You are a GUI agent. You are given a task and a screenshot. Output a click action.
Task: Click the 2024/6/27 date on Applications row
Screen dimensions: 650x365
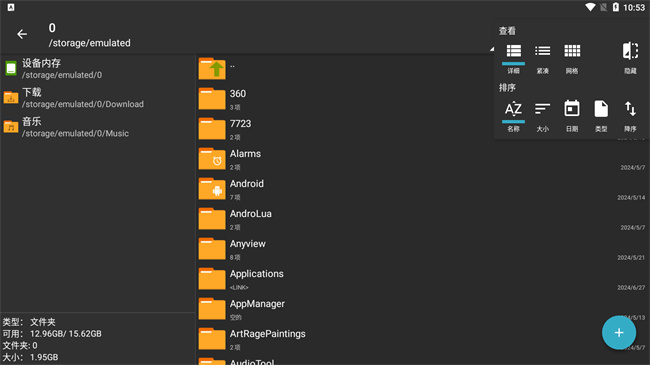click(x=631, y=287)
